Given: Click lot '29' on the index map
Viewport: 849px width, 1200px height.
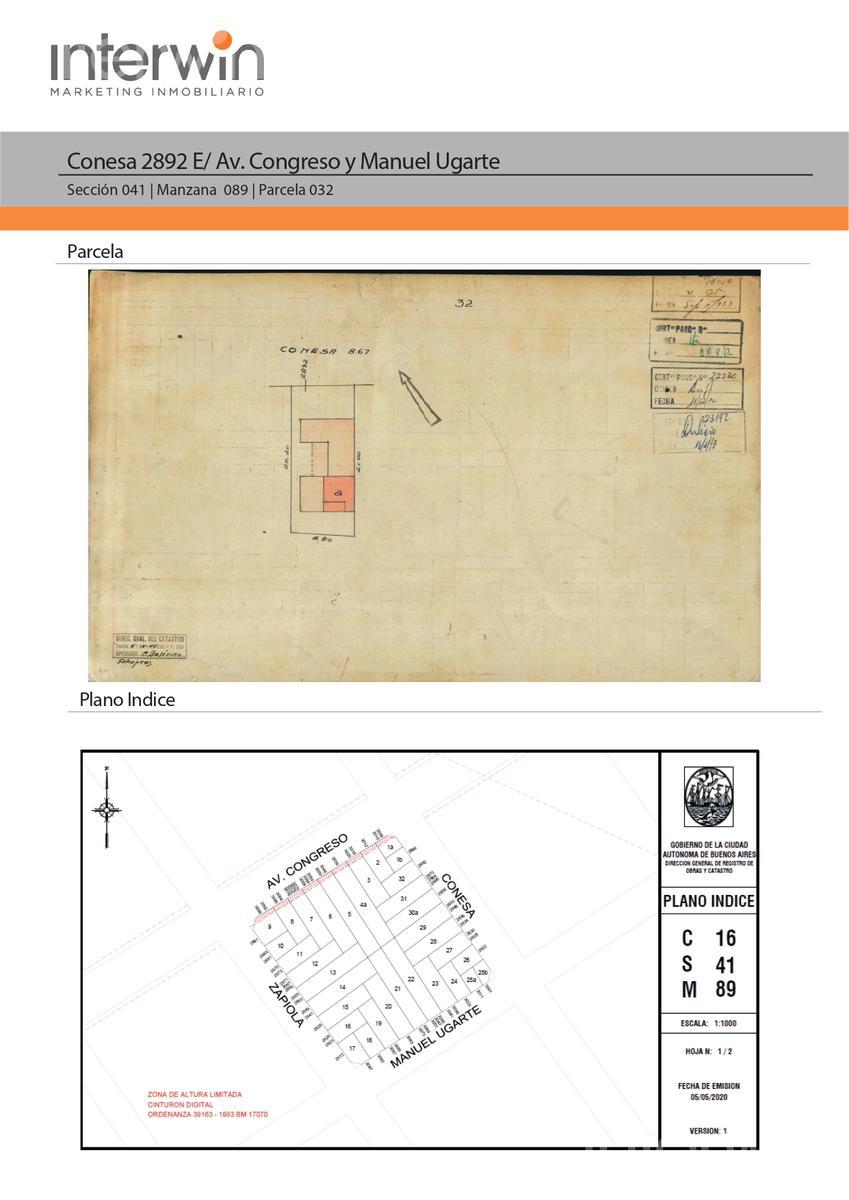Looking at the screenshot, I should tap(423, 927).
